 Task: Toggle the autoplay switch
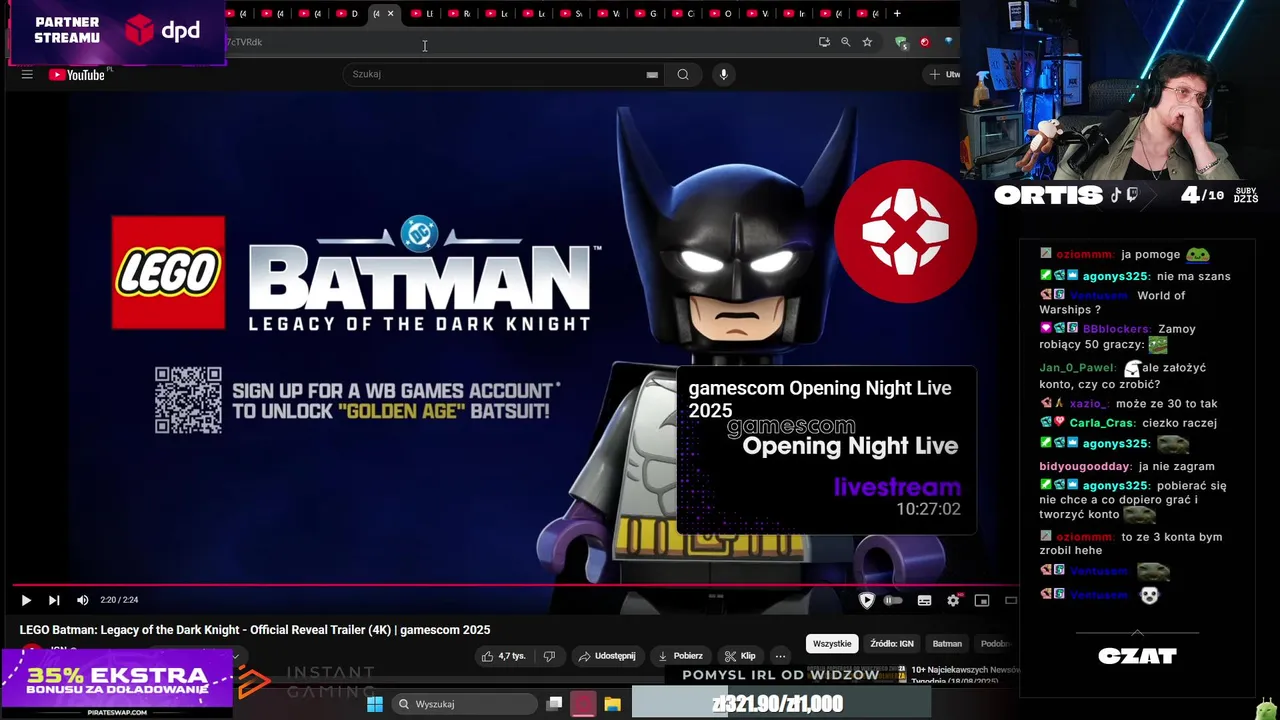pyautogui.click(x=894, y=600)
